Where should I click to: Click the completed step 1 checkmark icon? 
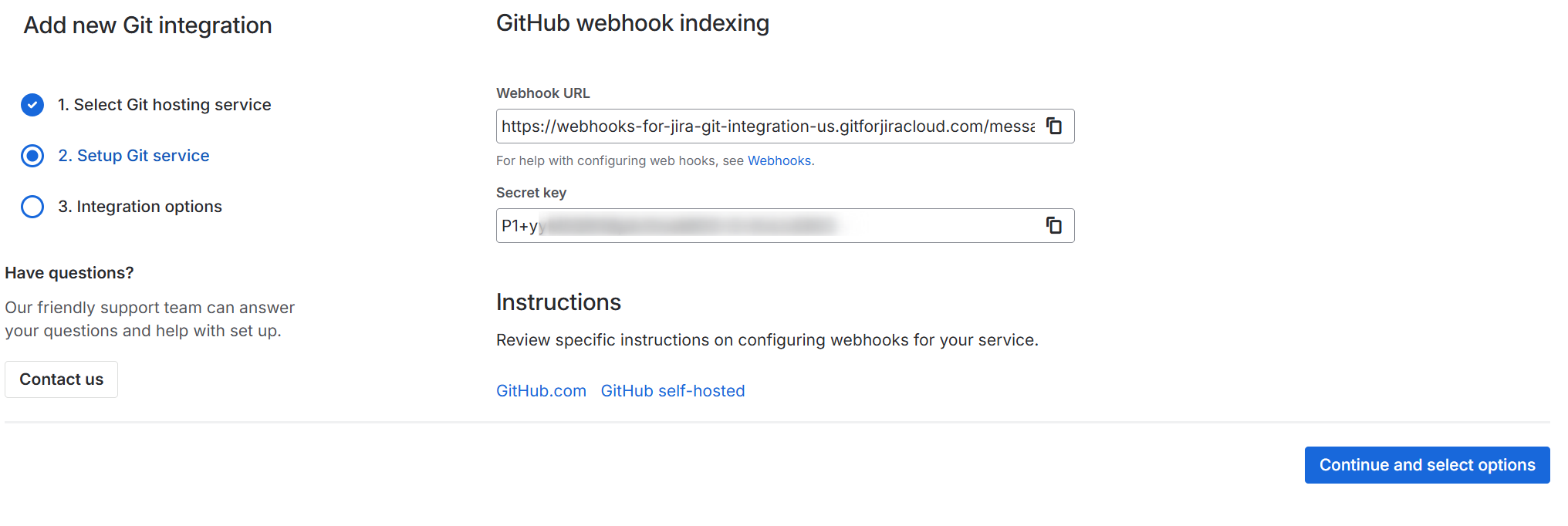[32, 105]
